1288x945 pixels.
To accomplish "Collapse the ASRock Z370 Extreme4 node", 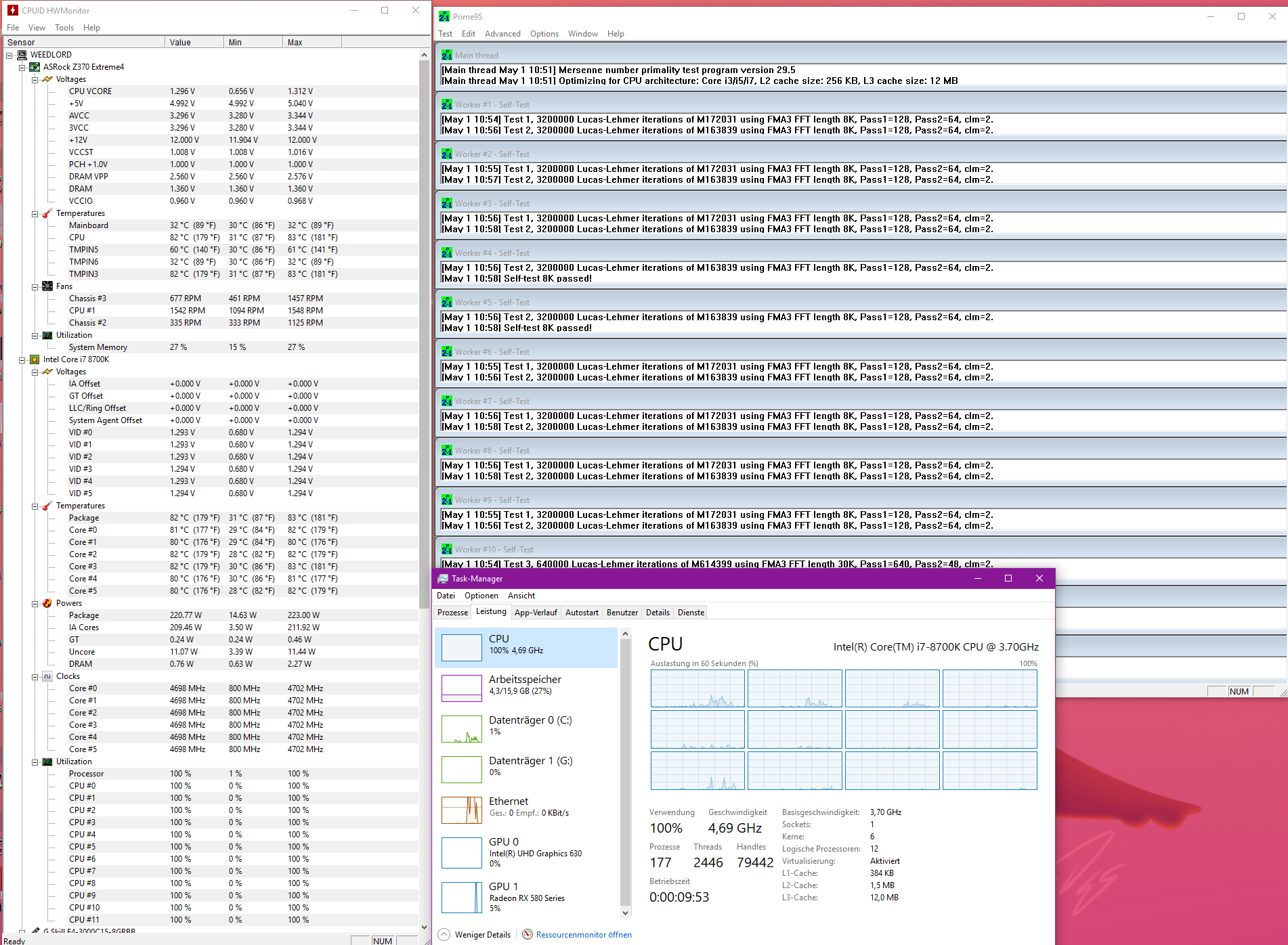I will [22, 67].
